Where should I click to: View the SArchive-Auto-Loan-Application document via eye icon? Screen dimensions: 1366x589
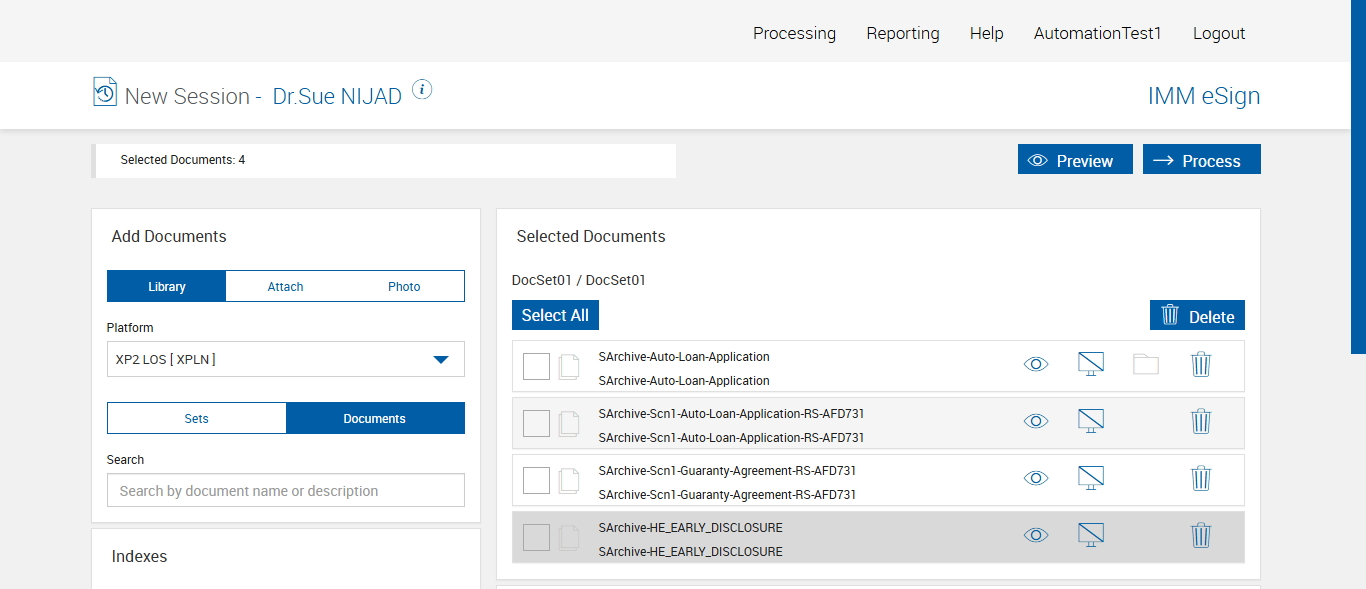[x=1036, y=365]
